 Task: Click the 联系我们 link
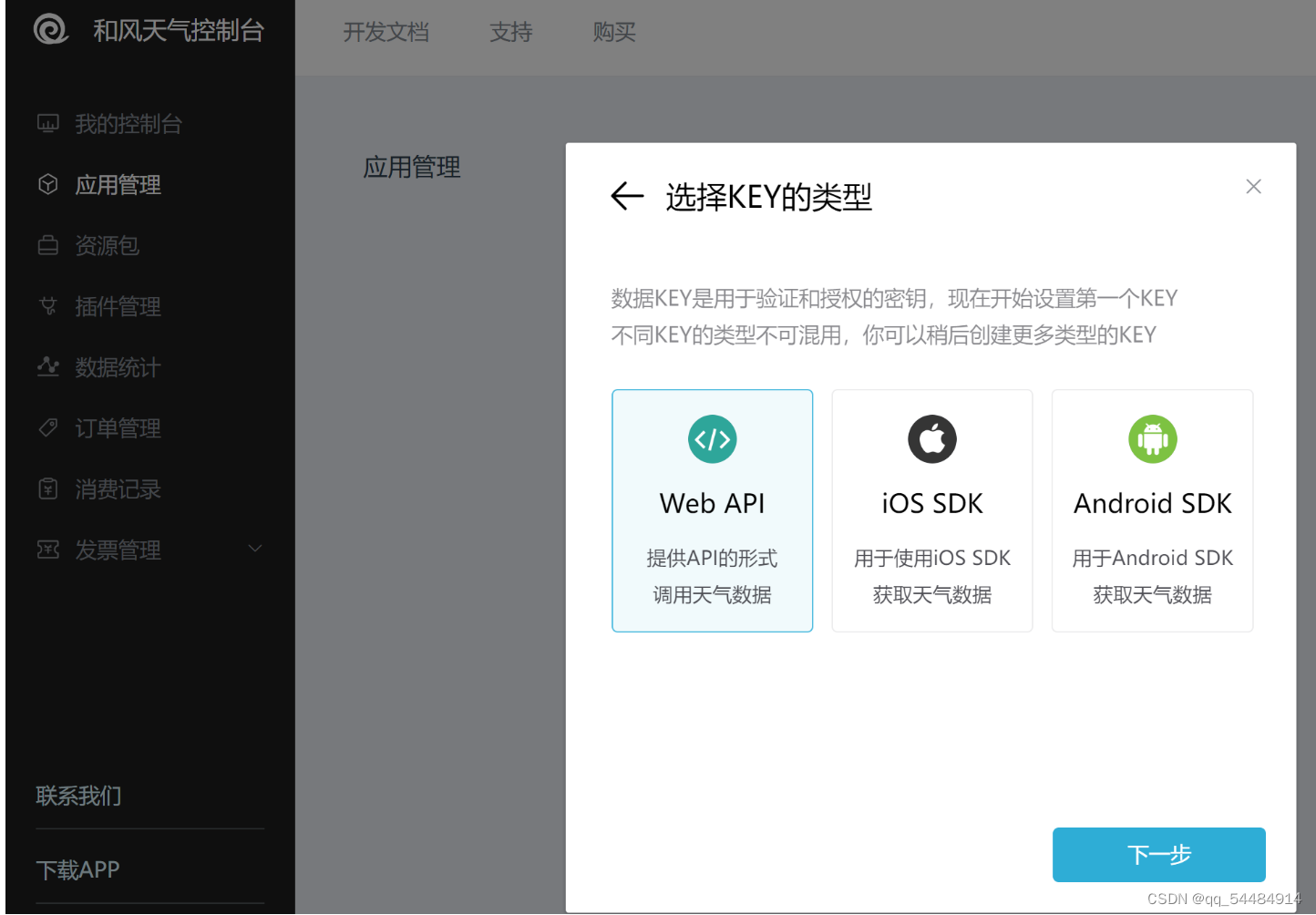click(78, 796)
